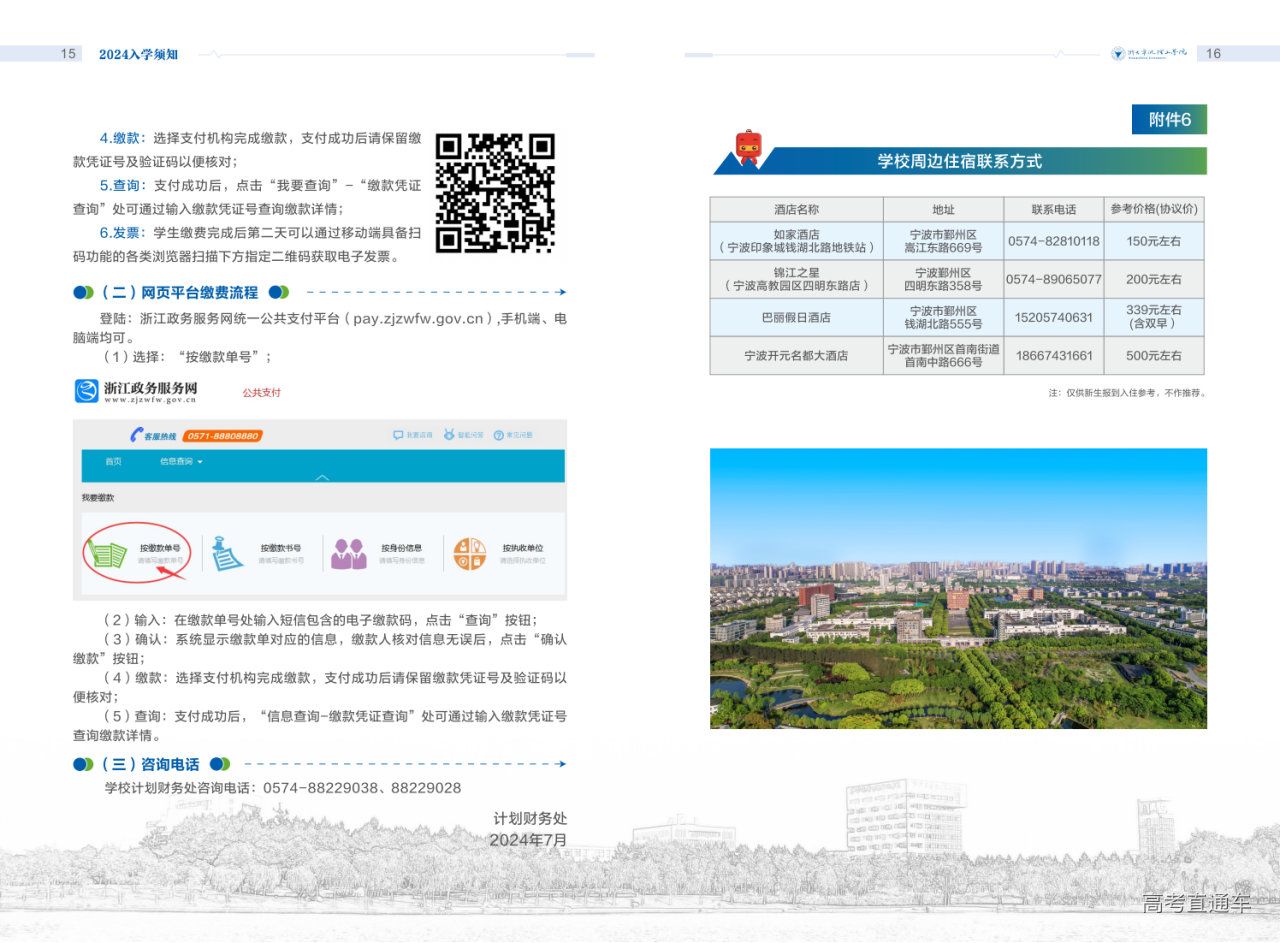Image resolution: width=1280 pixels, height=943 pixels.
Task: Click the blue phone hotline icon
Action: click(x=136, y=435)
